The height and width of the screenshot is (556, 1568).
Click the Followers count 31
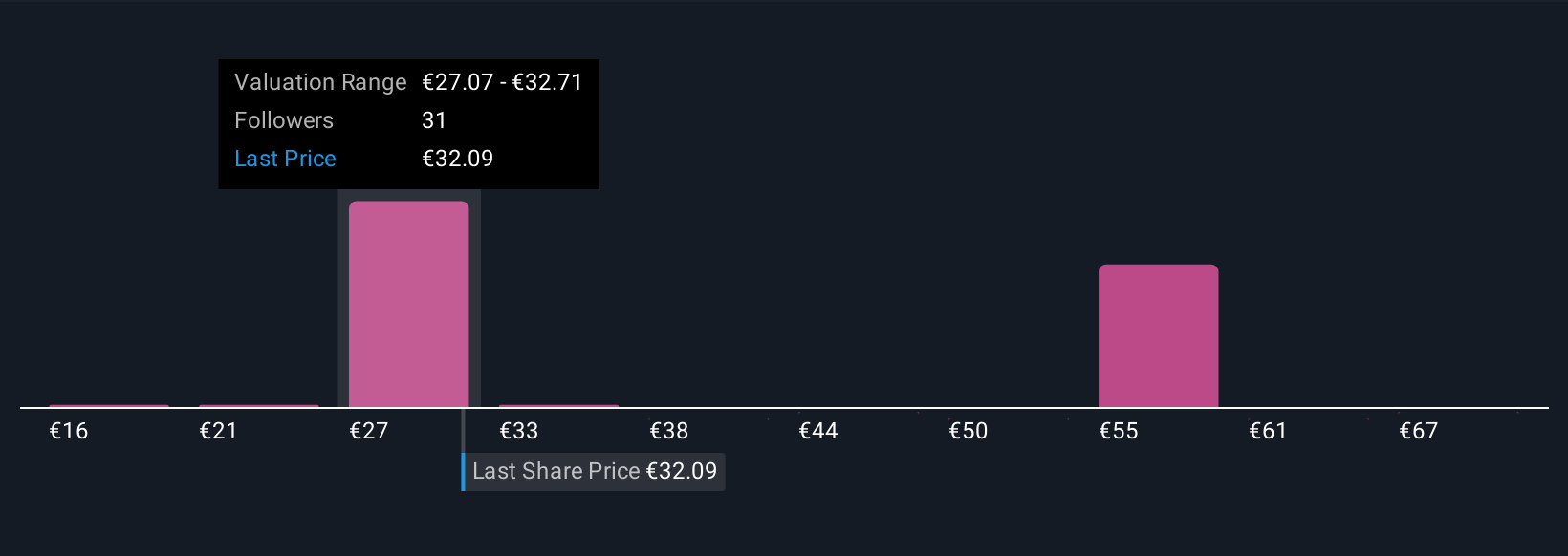(x=434, y=120)
